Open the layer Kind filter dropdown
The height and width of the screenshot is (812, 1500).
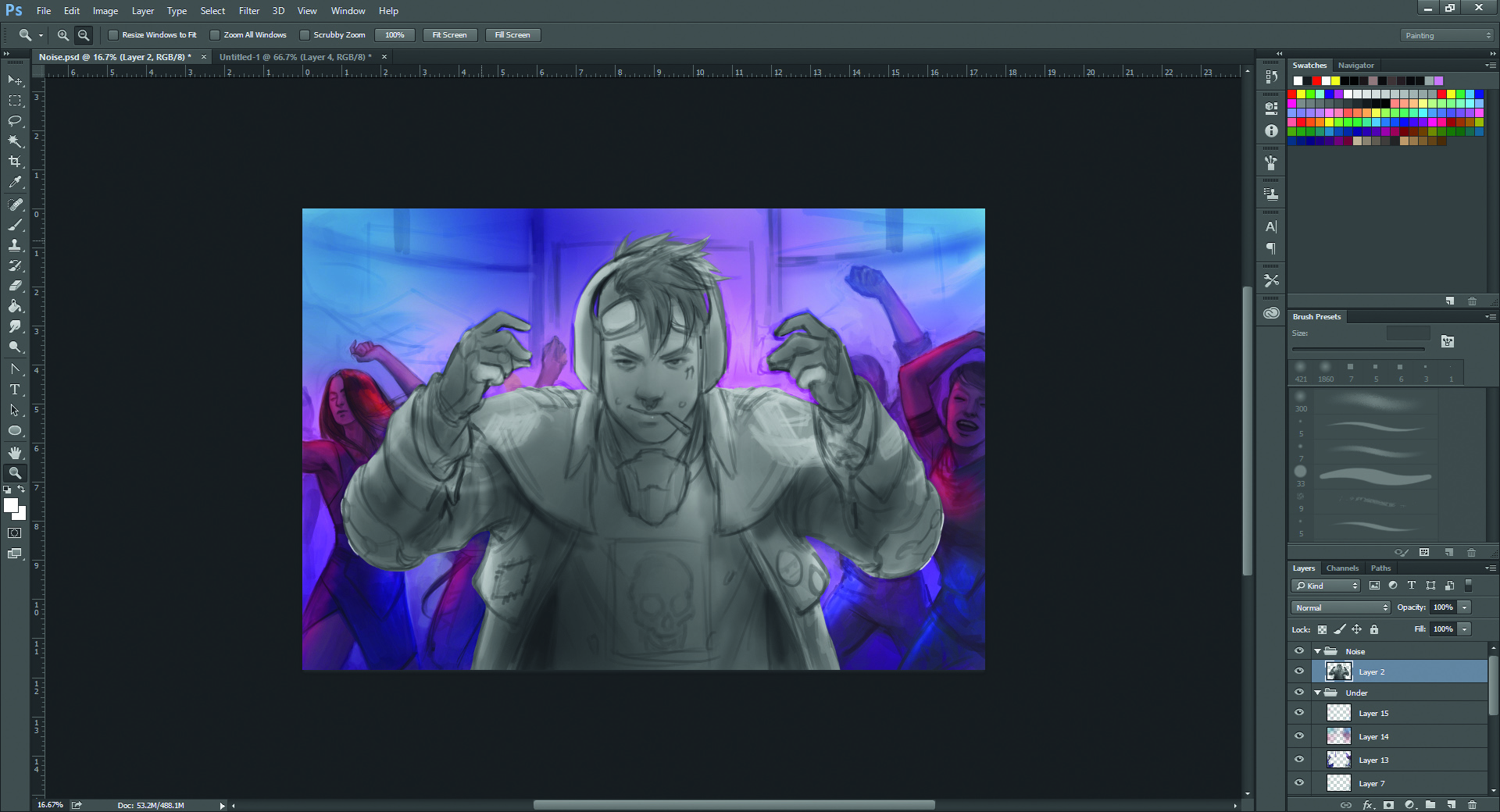click(x=1326, y=586)
